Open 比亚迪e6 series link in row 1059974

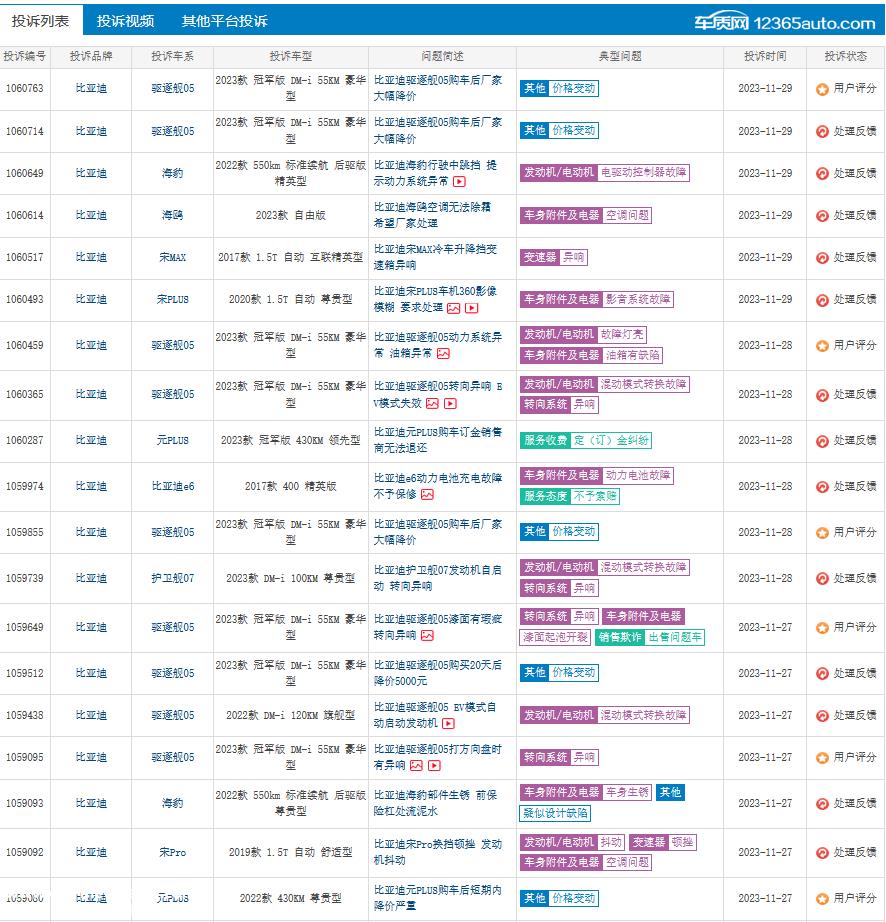pyautogui.click(x=172, y=486)
